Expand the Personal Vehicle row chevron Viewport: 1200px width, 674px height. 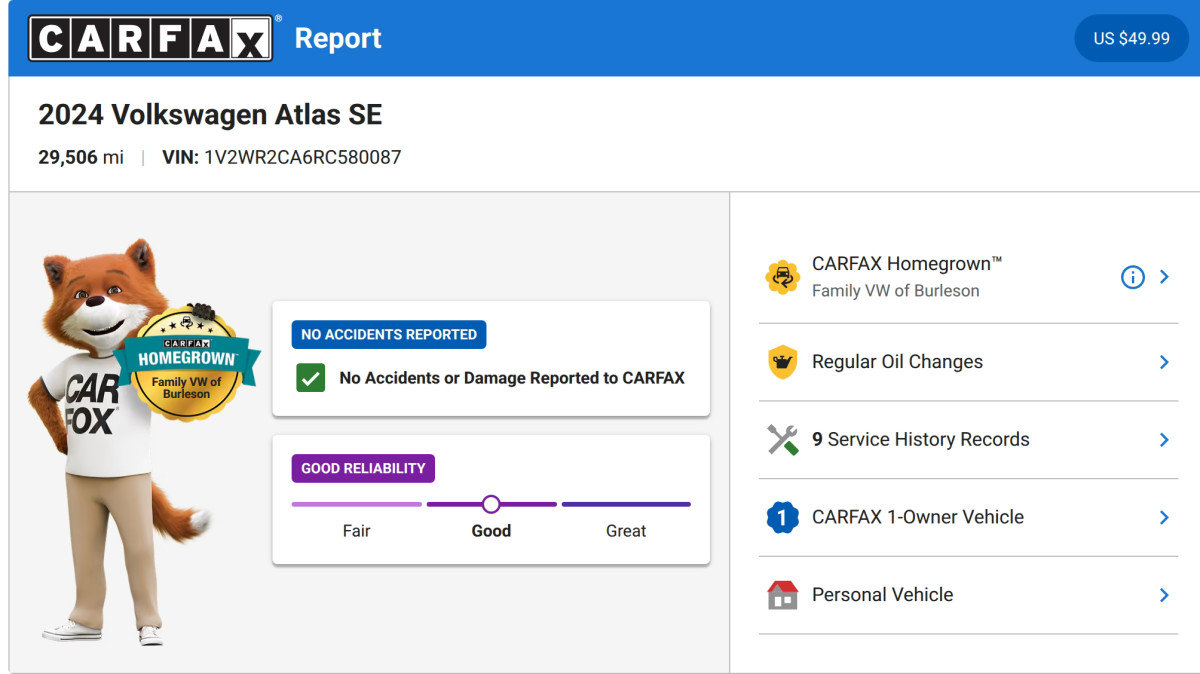point(1164,595)
